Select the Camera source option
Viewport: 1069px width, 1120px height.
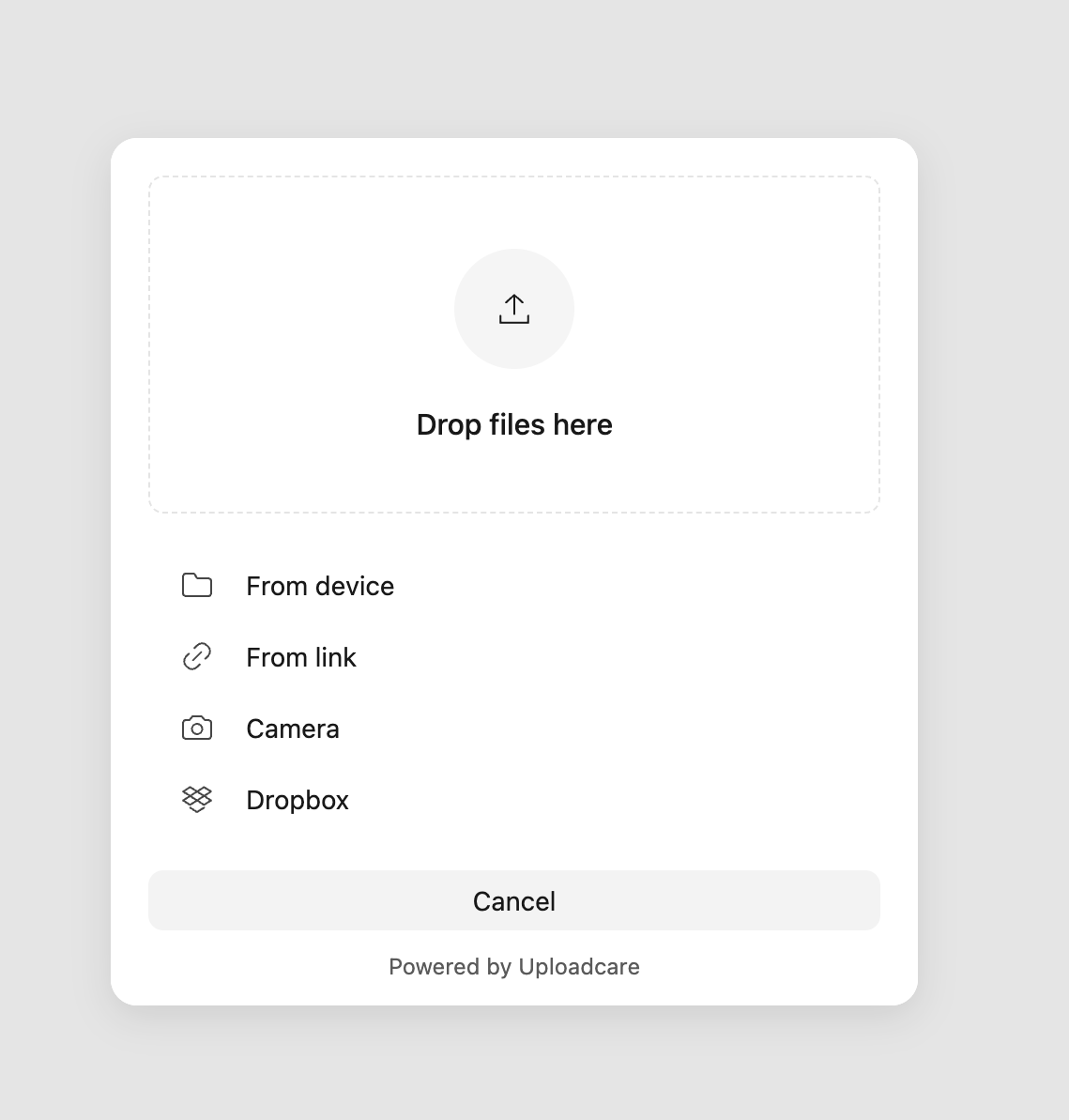292,728
